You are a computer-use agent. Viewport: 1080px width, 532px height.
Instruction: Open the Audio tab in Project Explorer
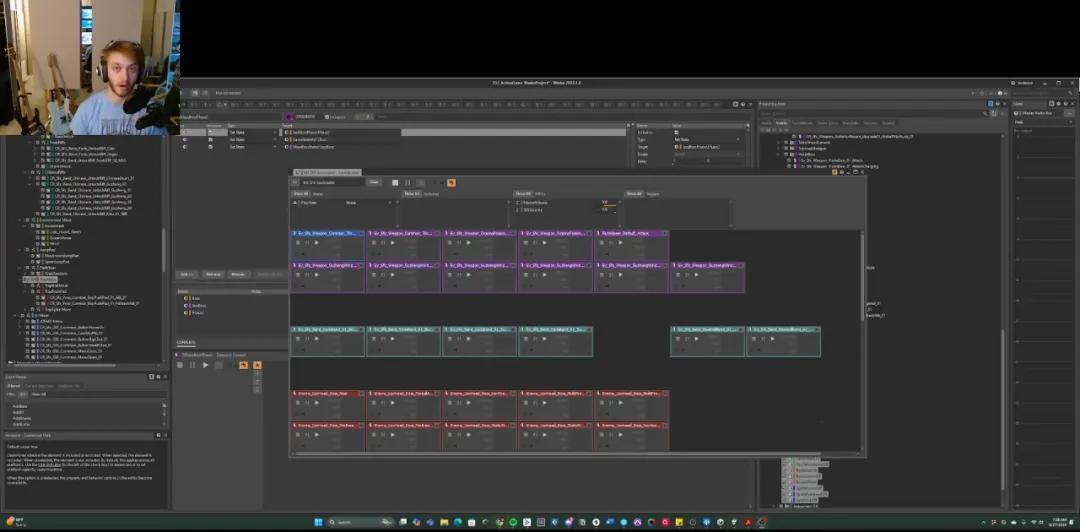767,123
